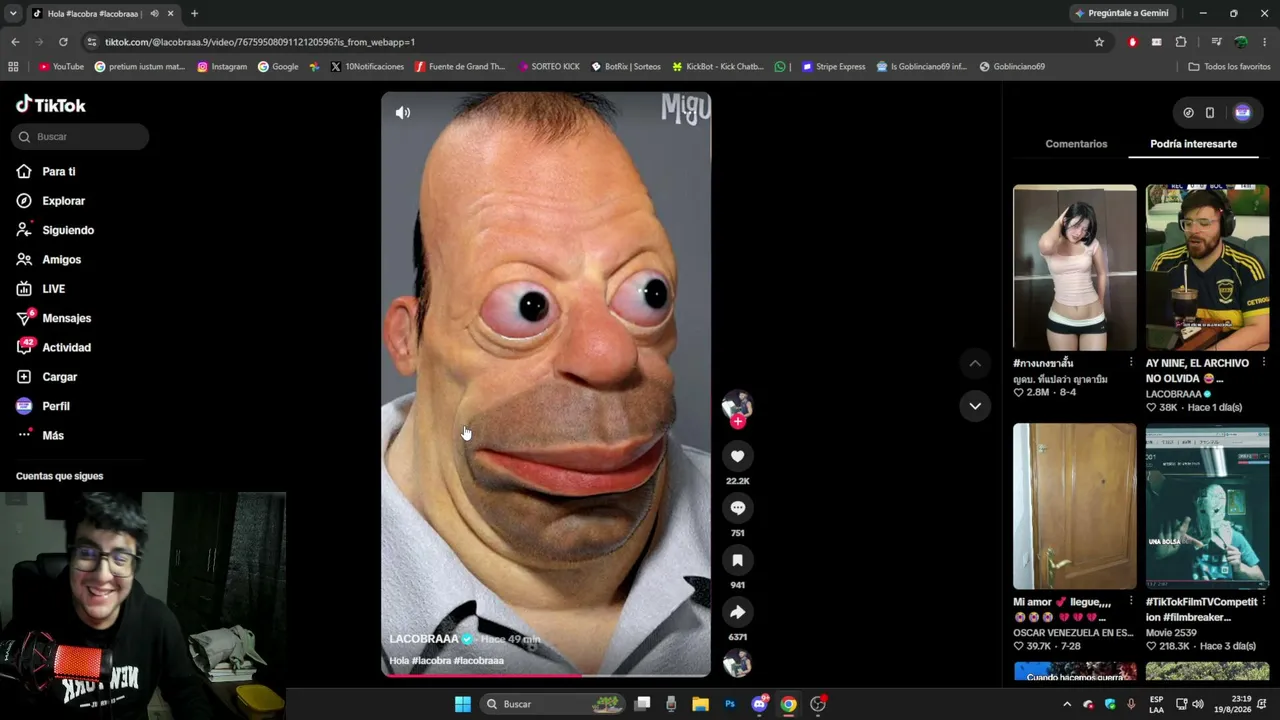1280x720 pixels.
Task: Click the TikTok coin icon in top pill
Action: pyautogui.click(x=1188, y=113)
